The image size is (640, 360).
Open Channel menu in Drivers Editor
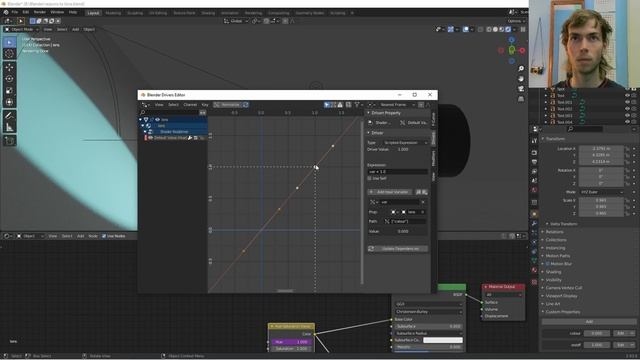(x=190, y=105)
